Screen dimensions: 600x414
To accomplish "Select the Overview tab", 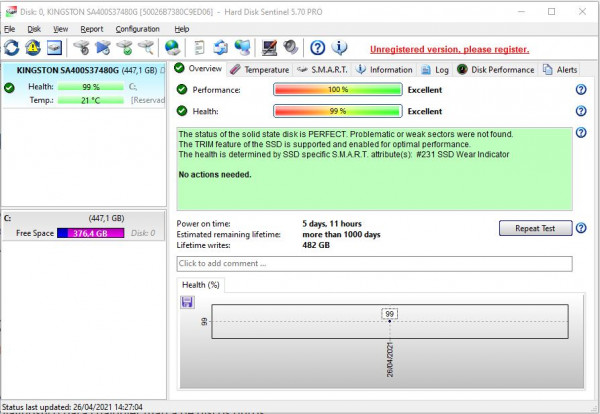I will 198,68.
